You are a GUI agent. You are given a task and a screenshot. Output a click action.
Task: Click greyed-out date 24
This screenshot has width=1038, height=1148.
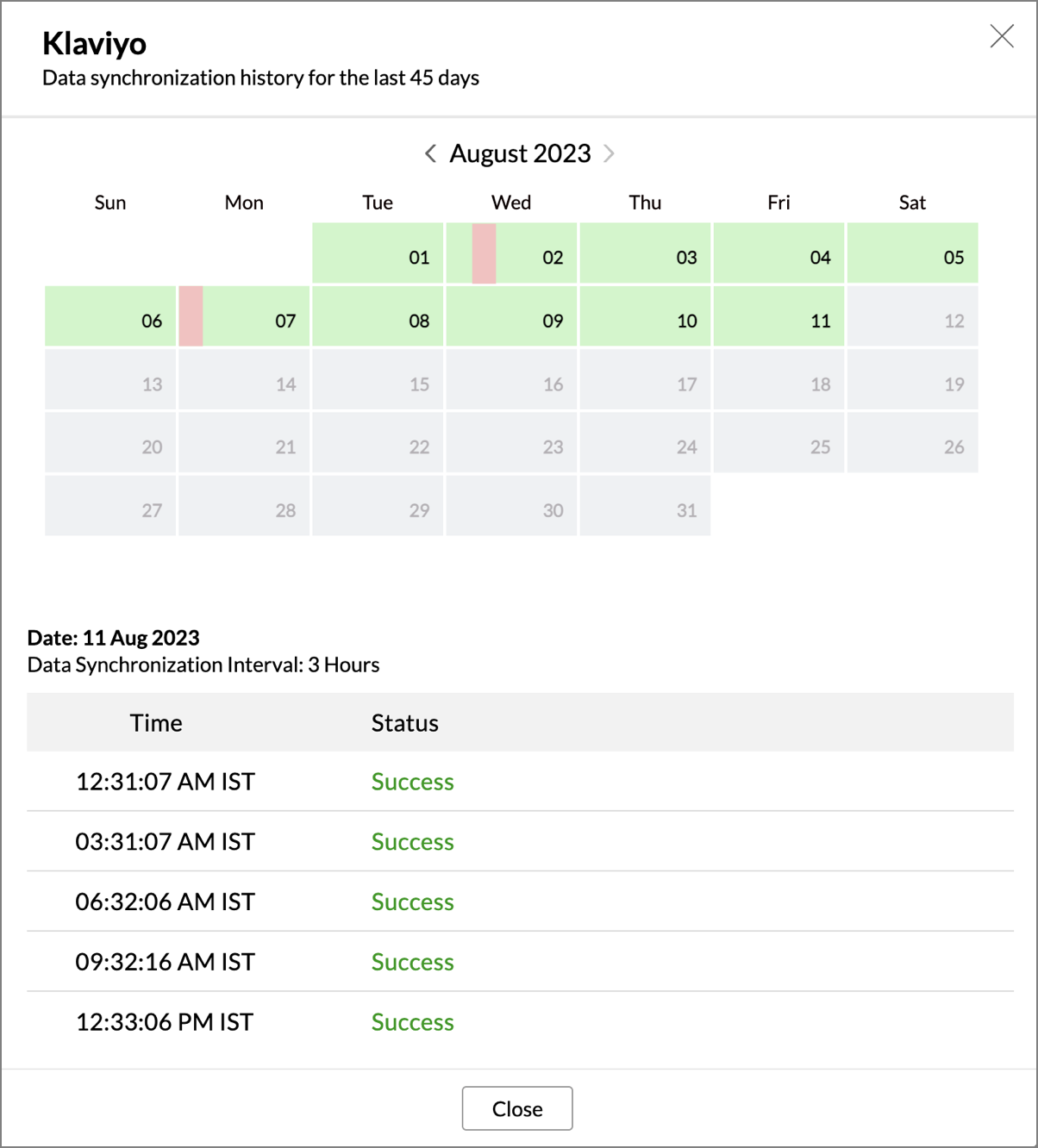pyautogui.click(x=645, y=443)
